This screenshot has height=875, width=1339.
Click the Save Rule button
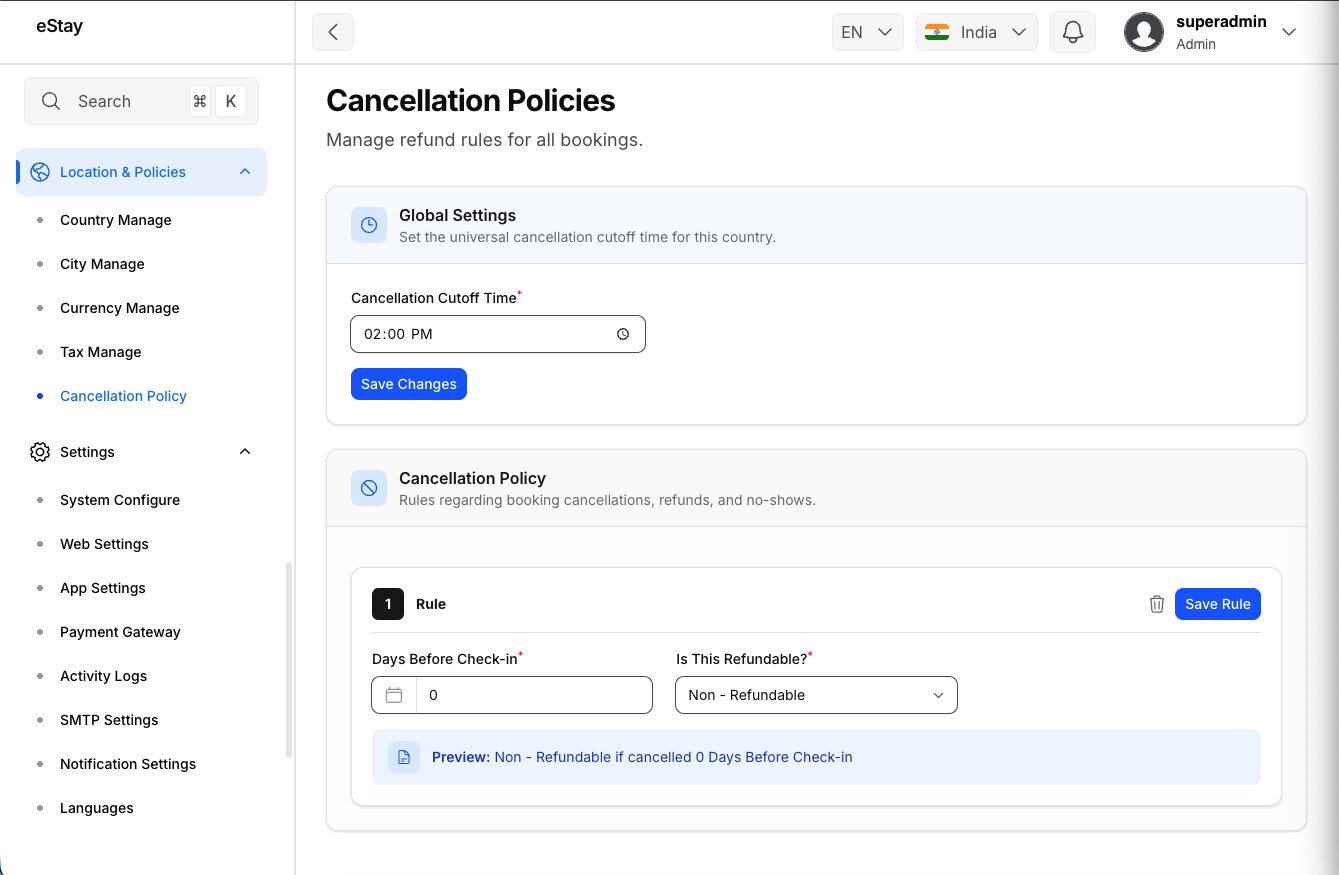click(x=1218, y=604)
